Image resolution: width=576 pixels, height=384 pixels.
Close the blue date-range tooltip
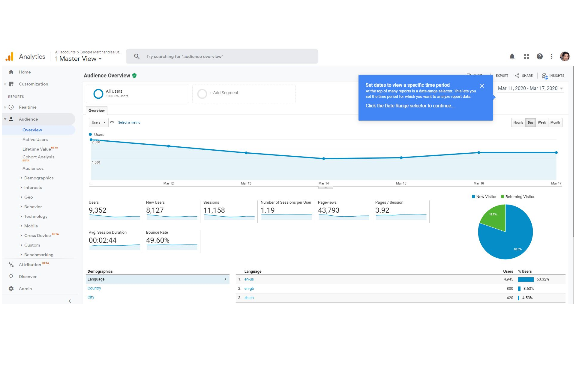coord(482,86)
